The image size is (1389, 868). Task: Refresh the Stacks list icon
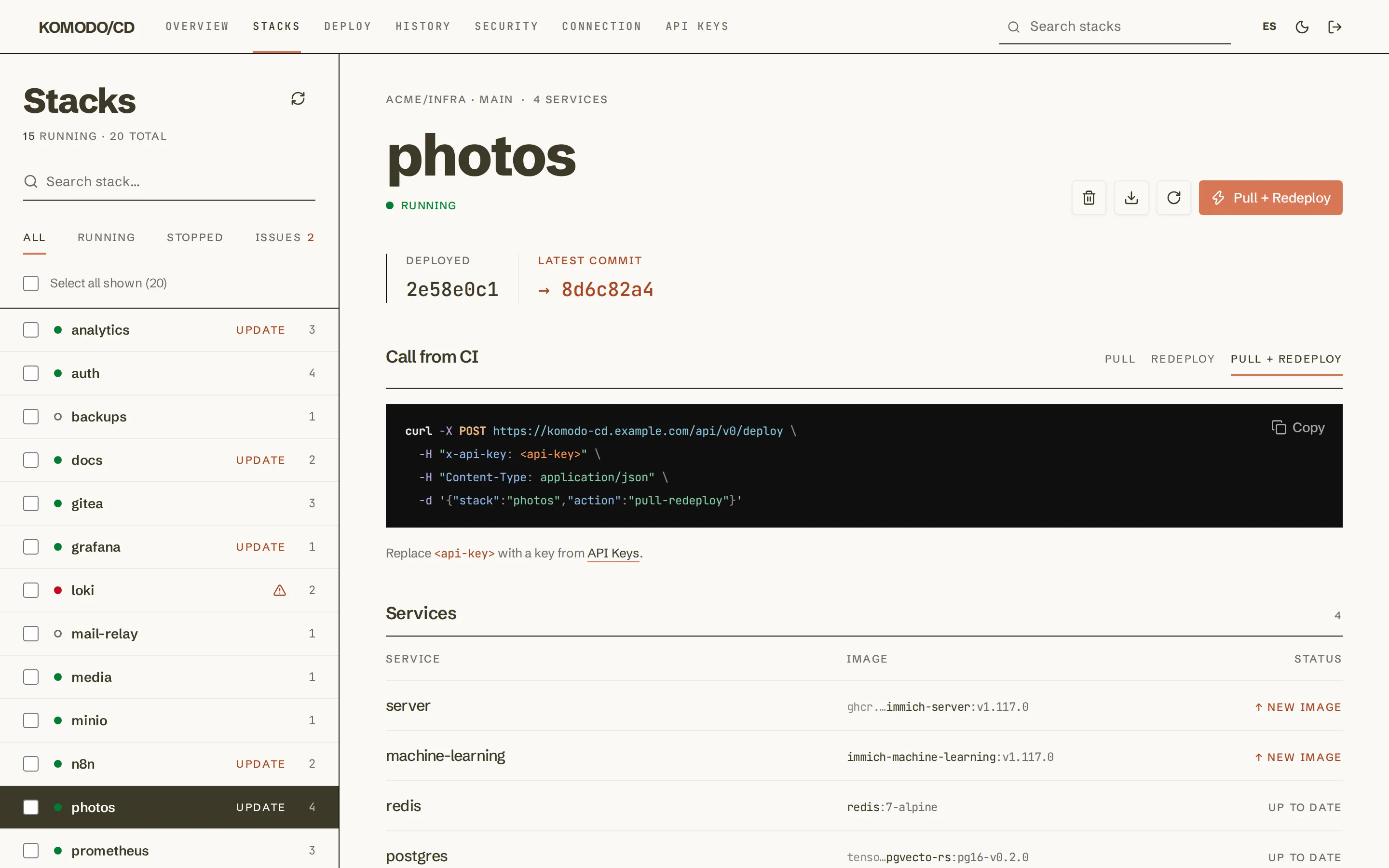(298, 99)
